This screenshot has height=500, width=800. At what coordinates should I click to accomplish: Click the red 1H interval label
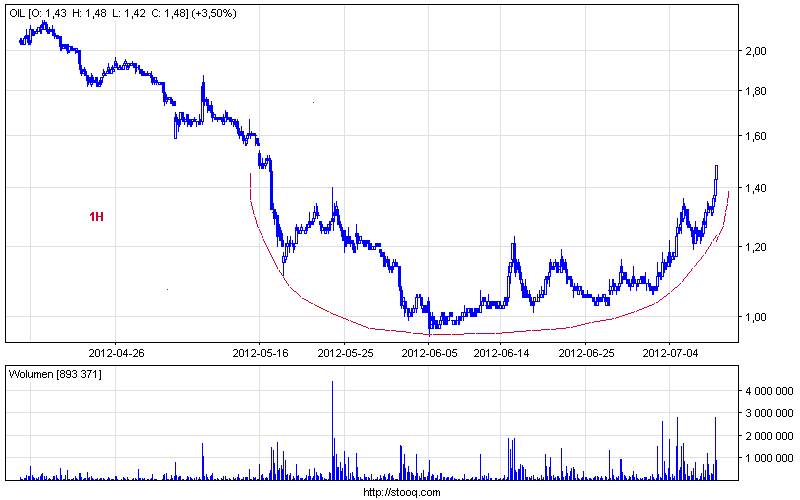(x=96, y=217)
